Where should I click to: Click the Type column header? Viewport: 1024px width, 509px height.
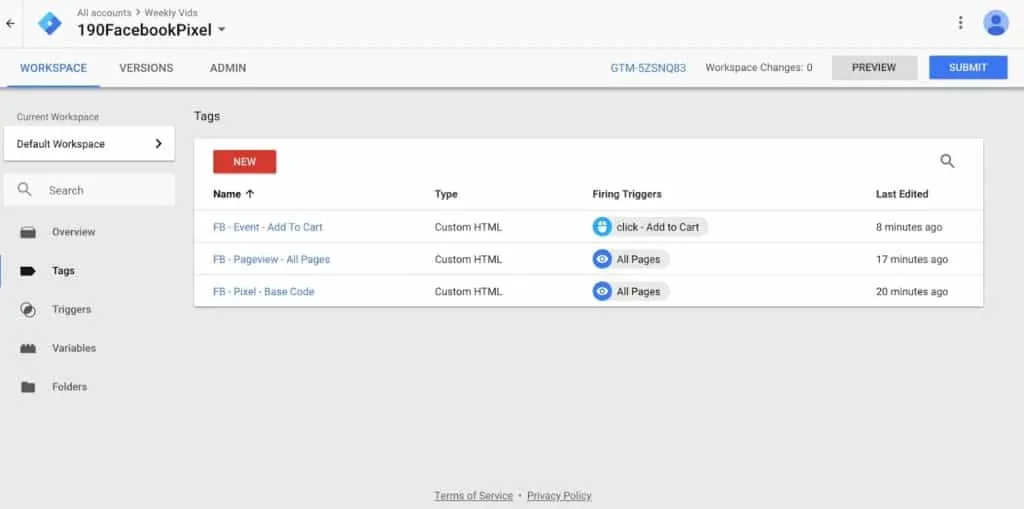coord(446,194)
